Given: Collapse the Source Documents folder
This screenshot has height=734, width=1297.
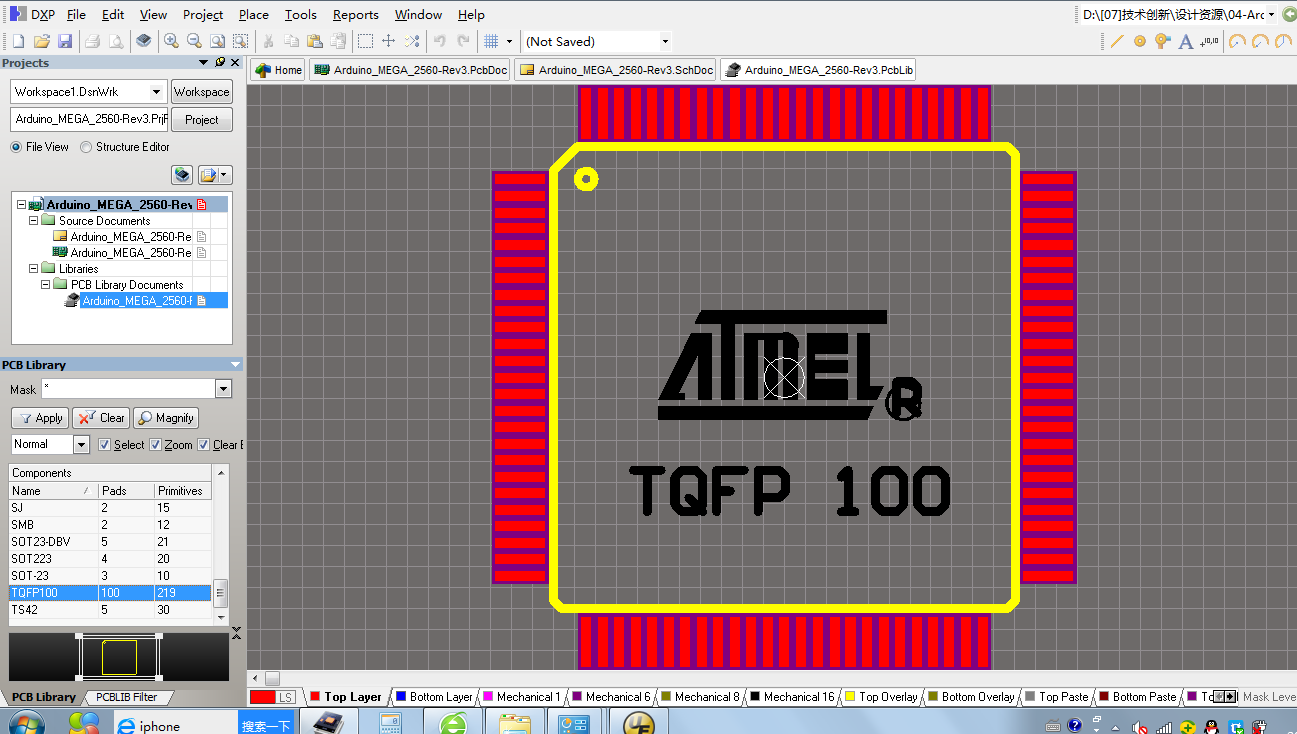Looking at the screenshot, I should pos(34,220).
